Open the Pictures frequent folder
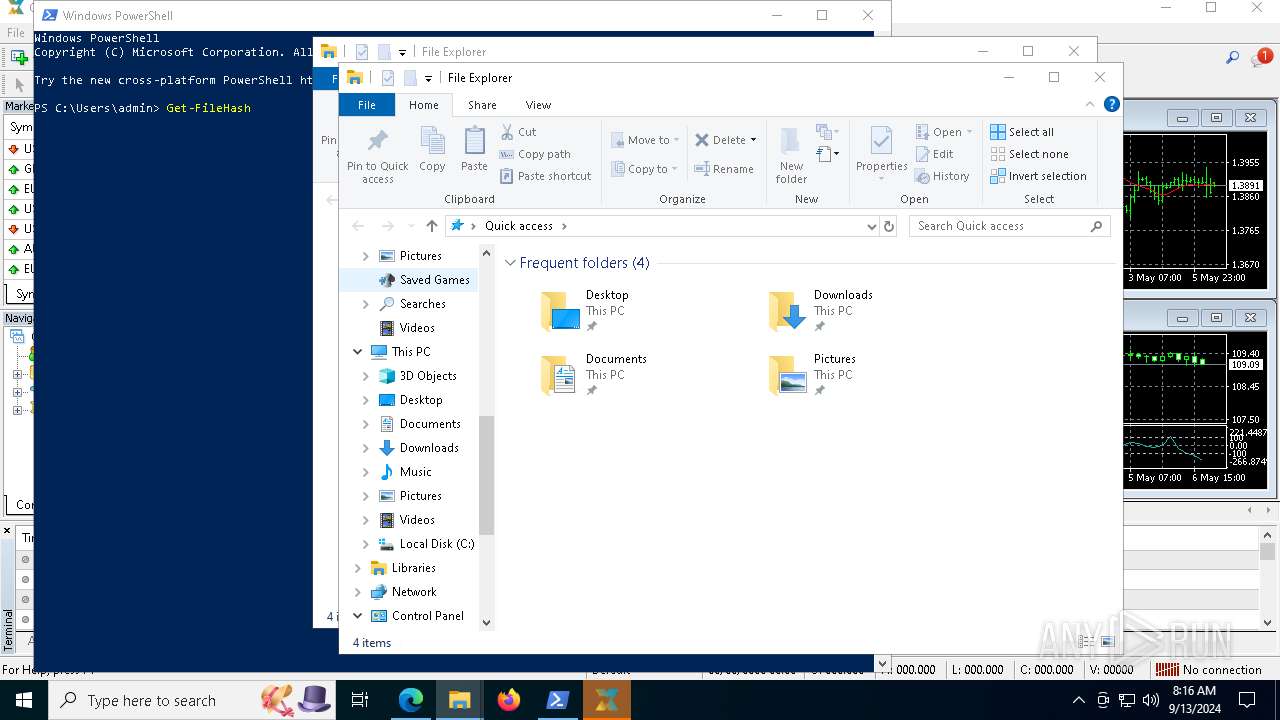Image resolution: width=1280 pixels, height=720 pixels. point(812,375)
